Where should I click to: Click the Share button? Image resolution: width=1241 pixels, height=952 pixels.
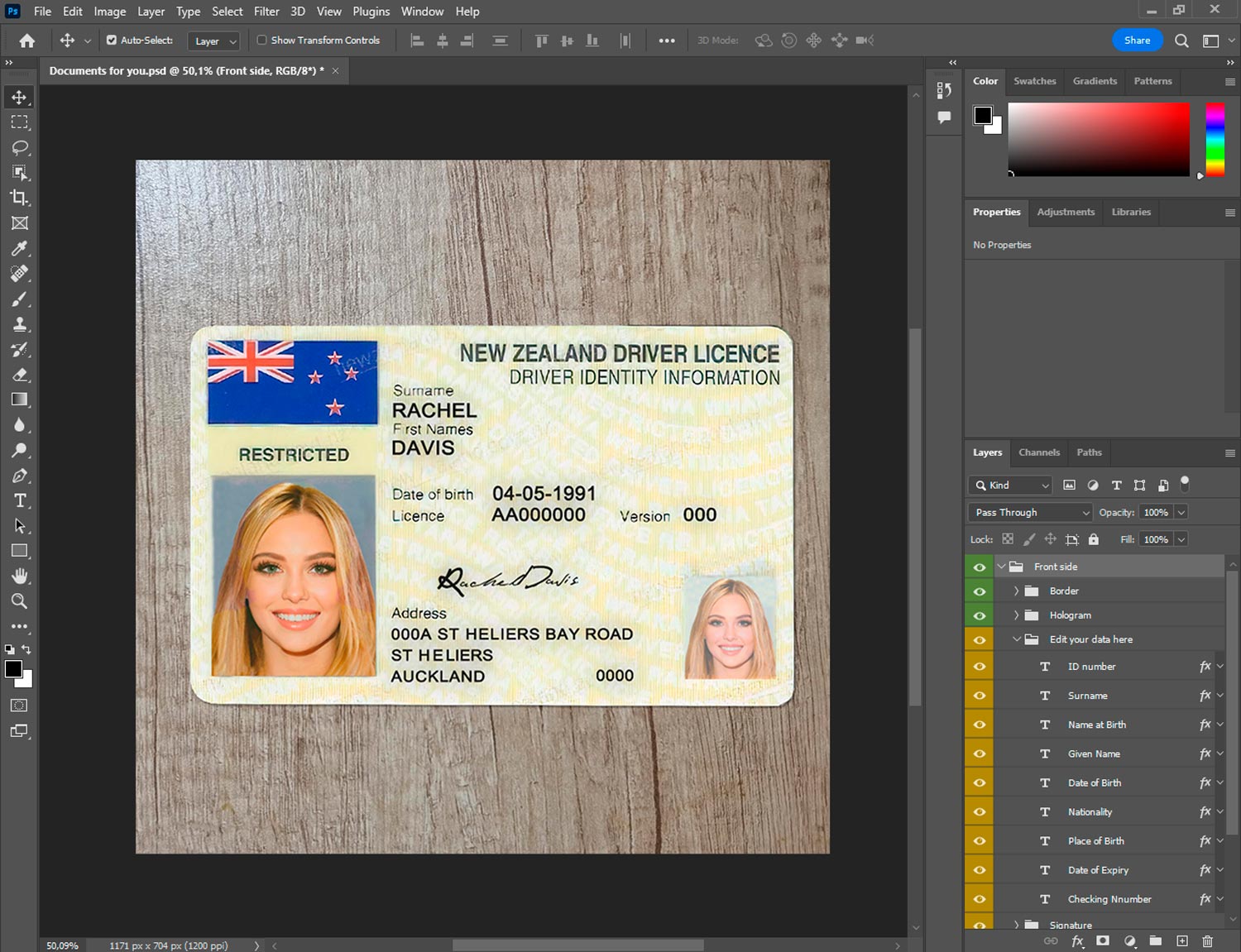pos(1137,41)
